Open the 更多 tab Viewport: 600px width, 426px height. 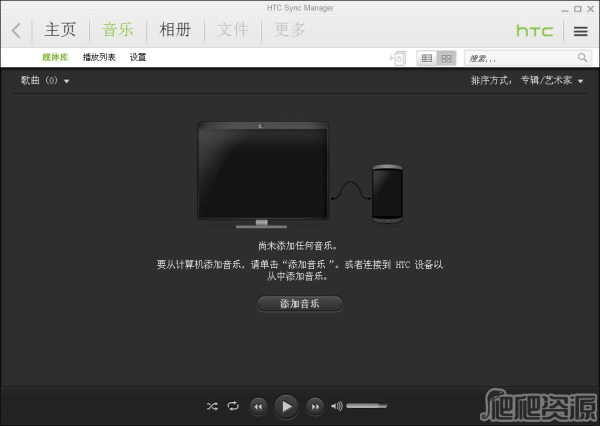[290, 30]
